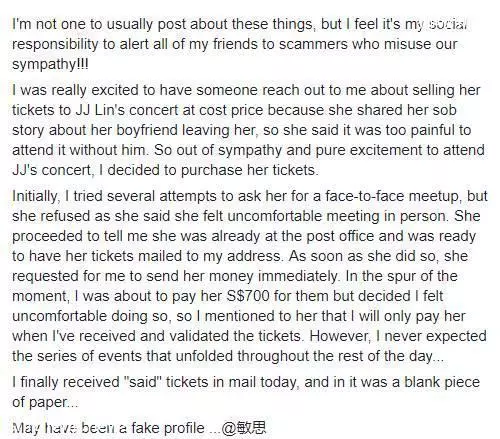Click the words "validated the tickets"
The height and width of the screenshot is (439, 500).
[235, 336]
